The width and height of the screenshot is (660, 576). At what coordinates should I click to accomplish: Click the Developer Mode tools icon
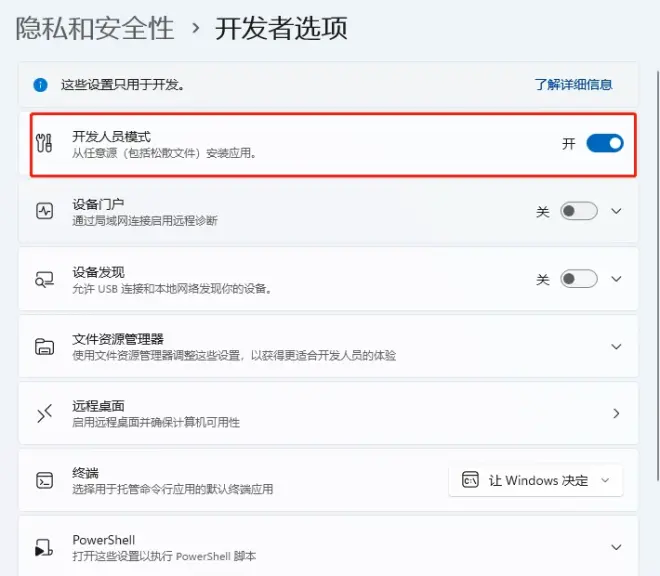[44, 143]
